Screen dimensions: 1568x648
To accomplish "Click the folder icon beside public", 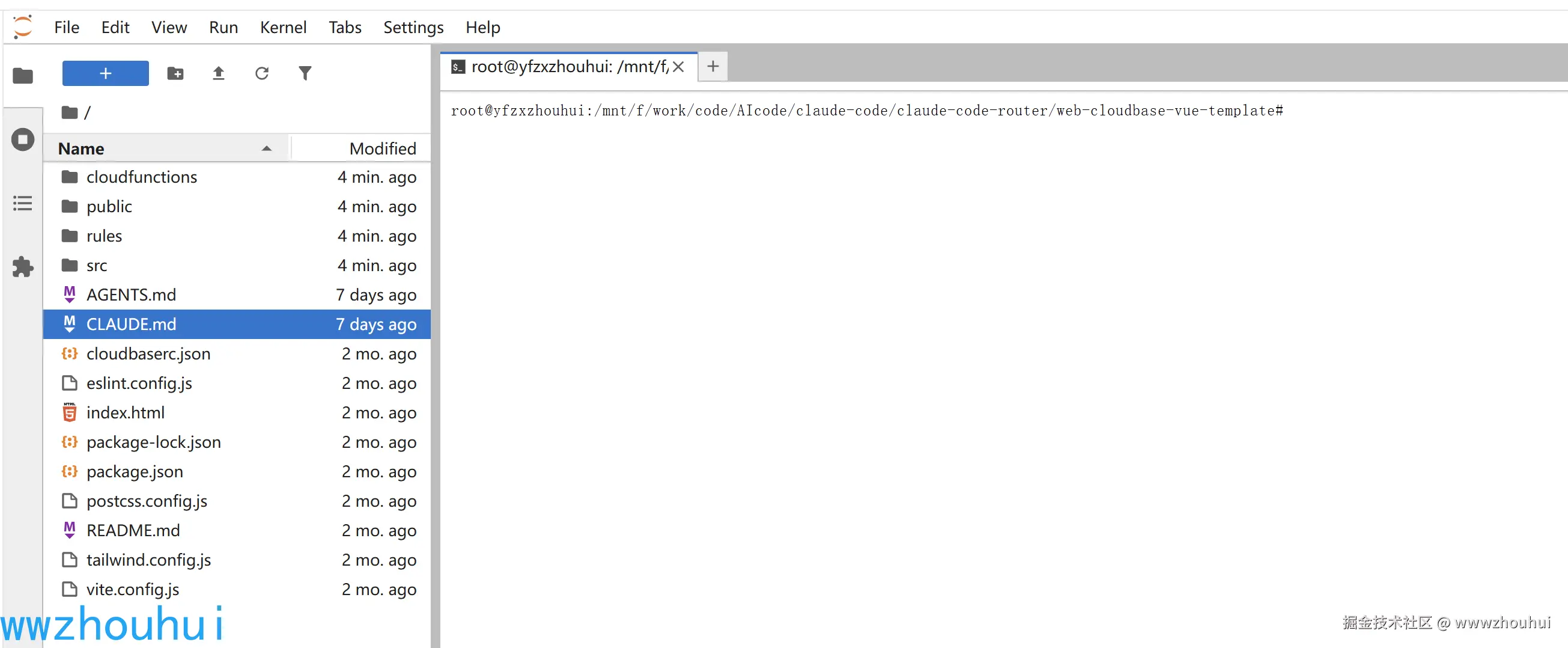I will click(x=70, y=206).
